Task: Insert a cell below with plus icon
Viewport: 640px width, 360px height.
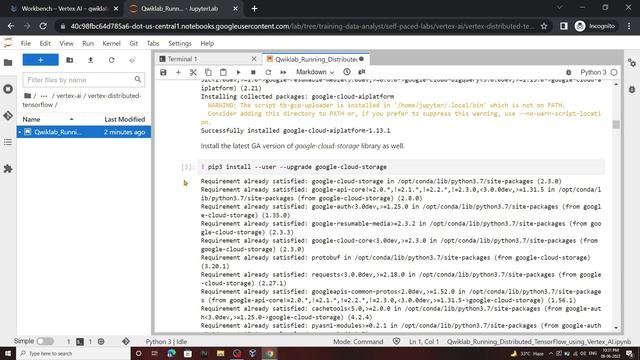Action: click(178, 72)
